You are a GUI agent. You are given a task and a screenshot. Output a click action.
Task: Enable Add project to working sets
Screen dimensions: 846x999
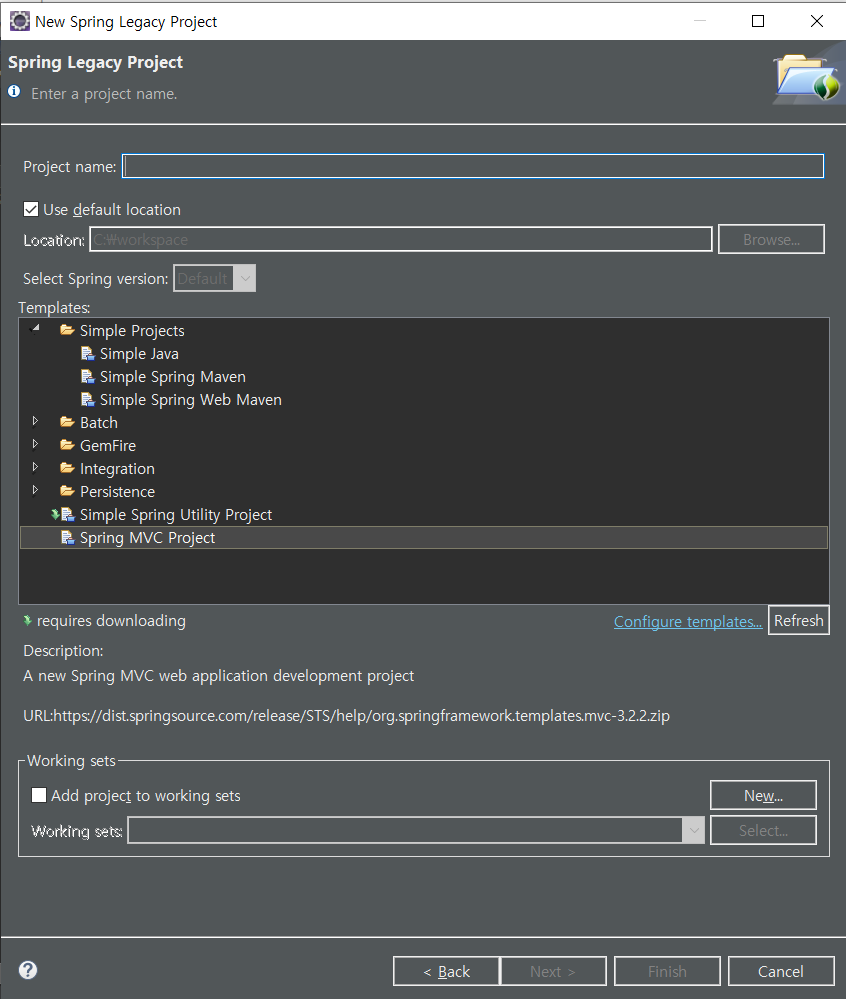(x=39, y=795)
